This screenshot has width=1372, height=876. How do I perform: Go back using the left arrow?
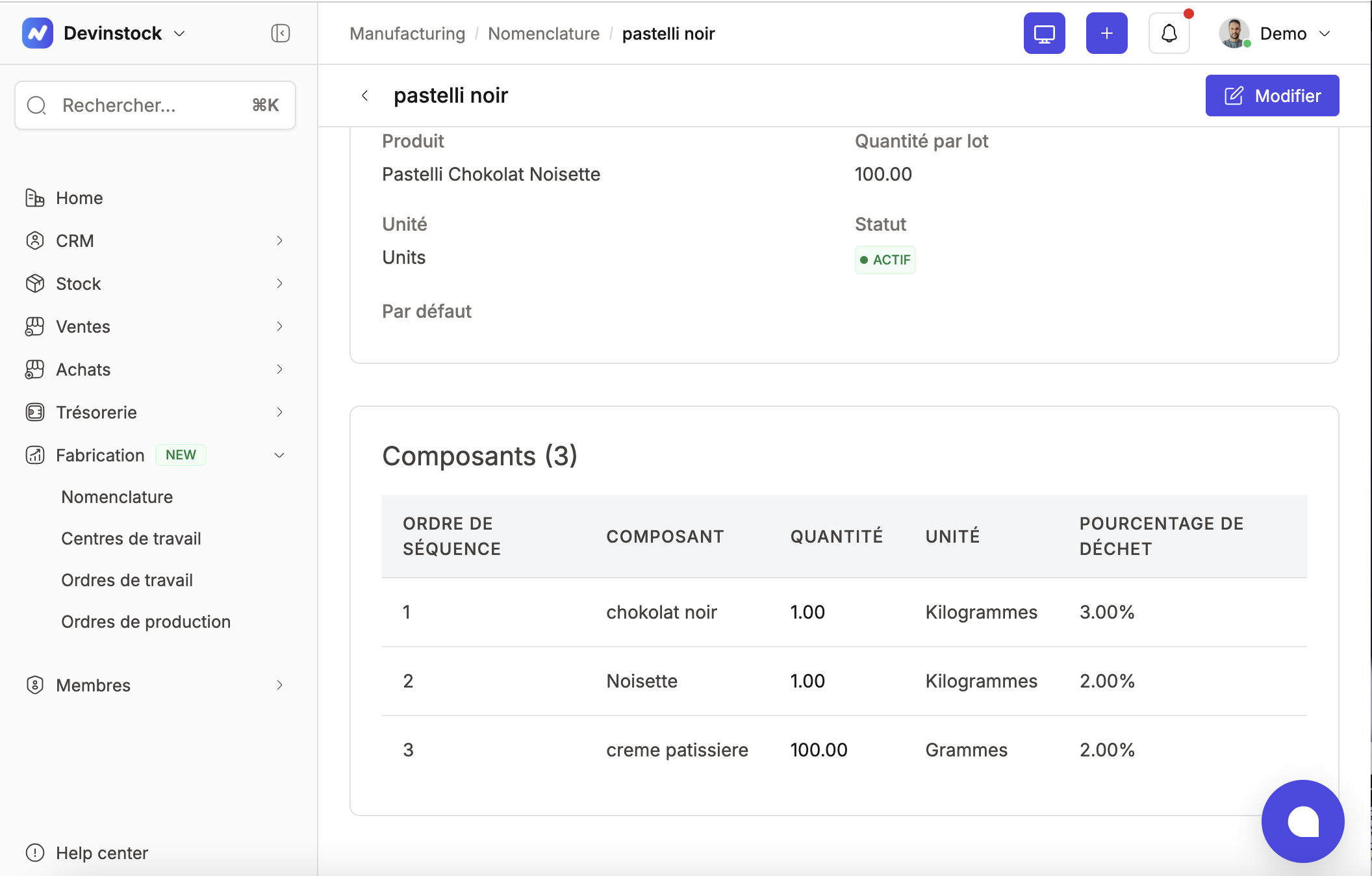pos(365,96)
